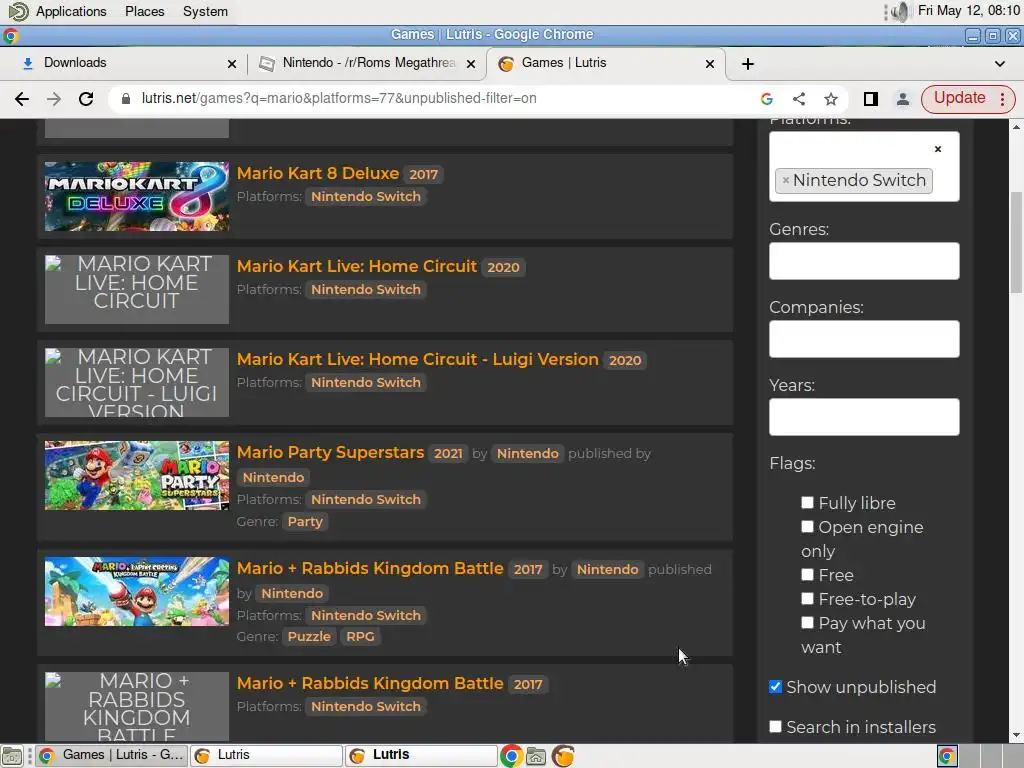Click the distro logo in top panel

[18, 11]
